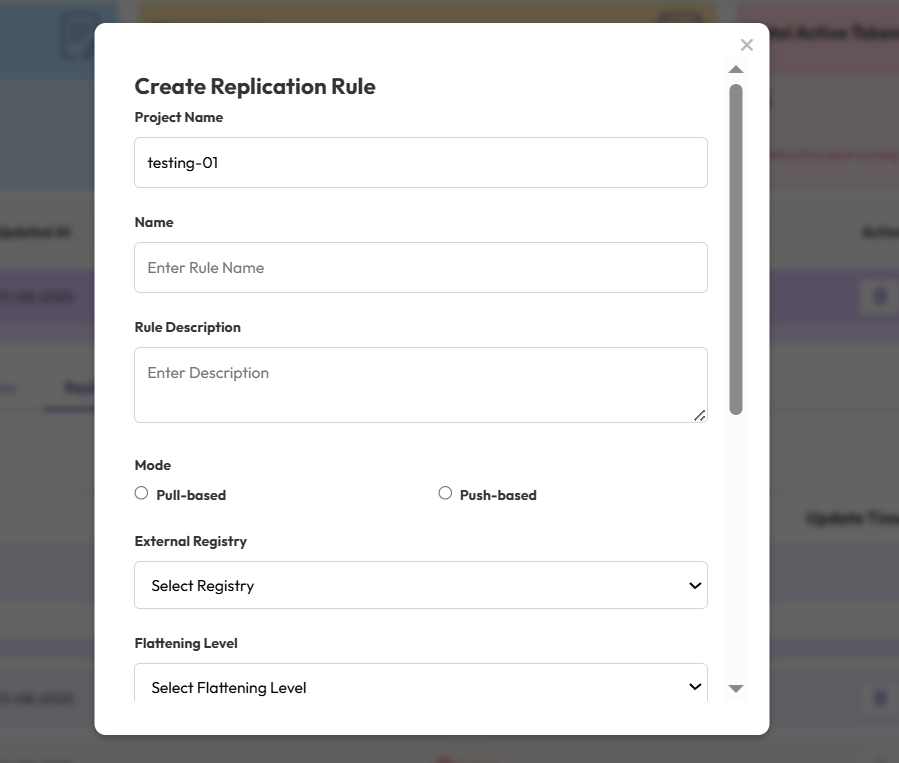The height and width of the screenshot is (763, 899).
Task: Click the blurred action icon in purple row
Action: pyautogui.click(x=880, y=297)
